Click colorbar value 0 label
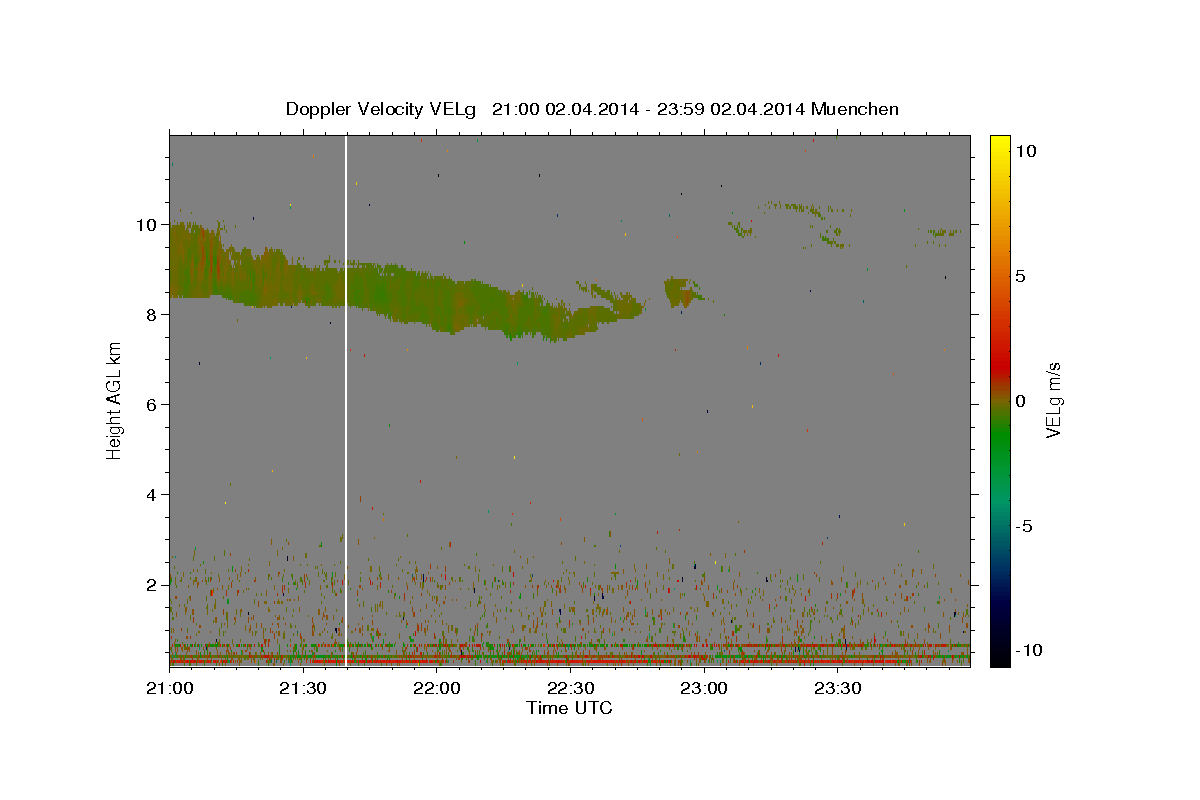 [1020, 401]
